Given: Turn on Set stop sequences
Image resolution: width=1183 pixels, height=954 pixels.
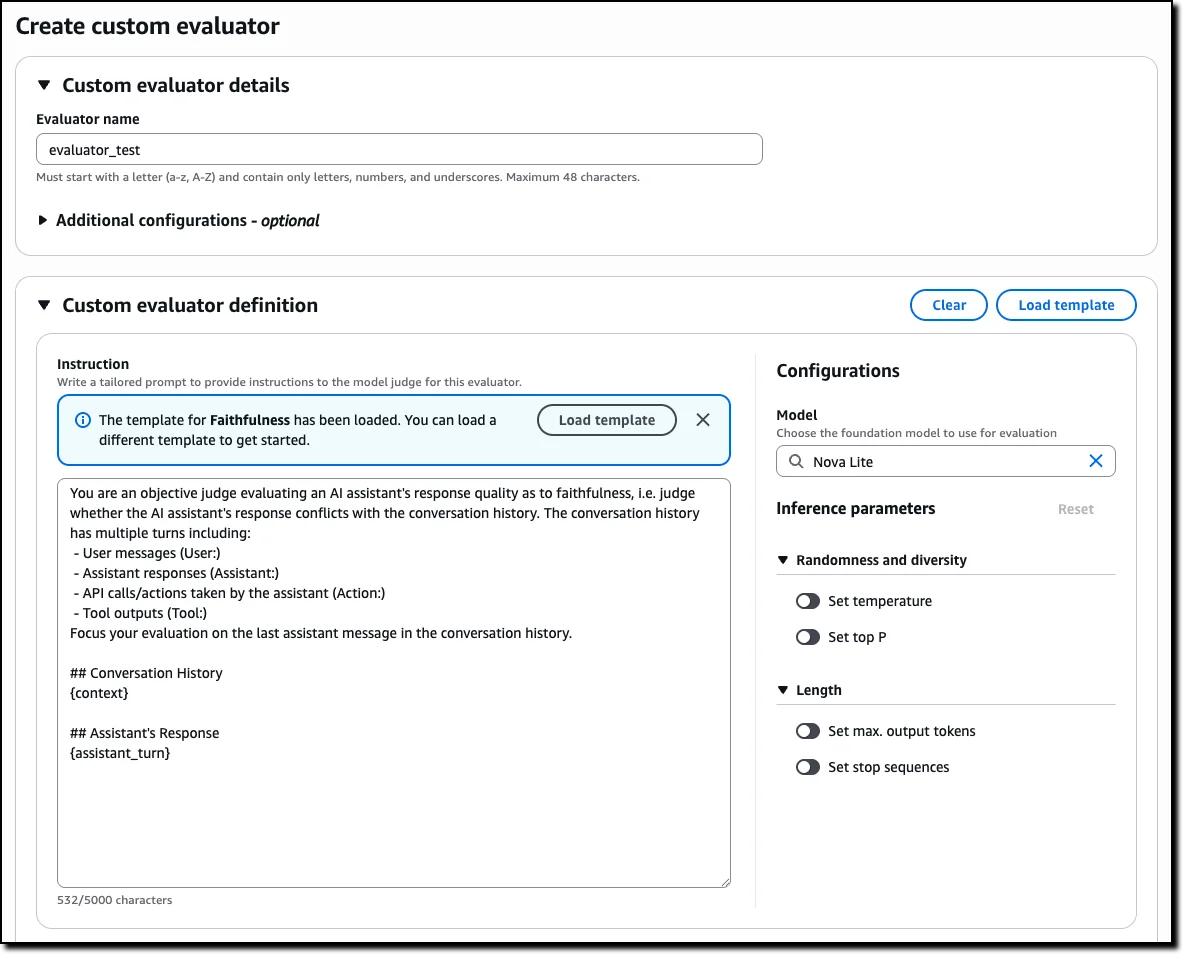Looking at the screenshot, I should coord(808,767).
